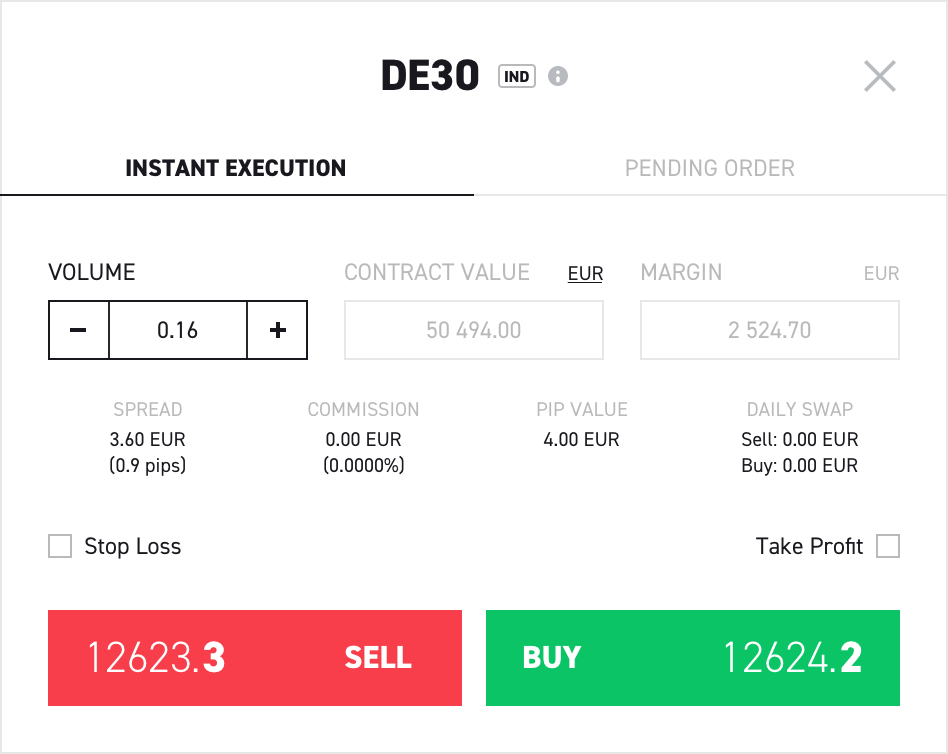Enable the Take Profit checkbox
This screenshot has width=948, height=754.
887,546
